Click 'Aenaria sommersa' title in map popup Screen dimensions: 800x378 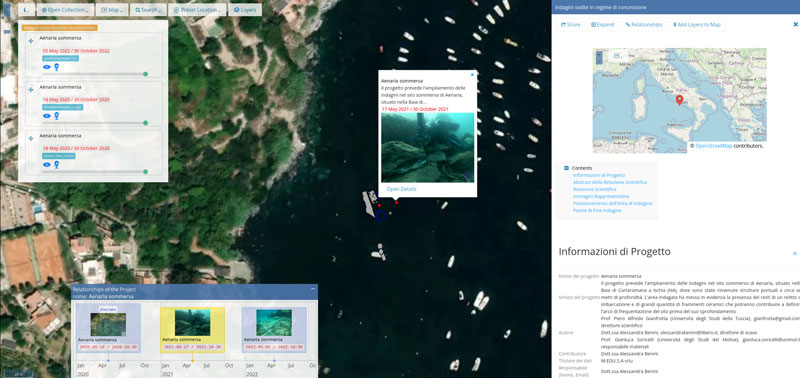coord(402,81)
